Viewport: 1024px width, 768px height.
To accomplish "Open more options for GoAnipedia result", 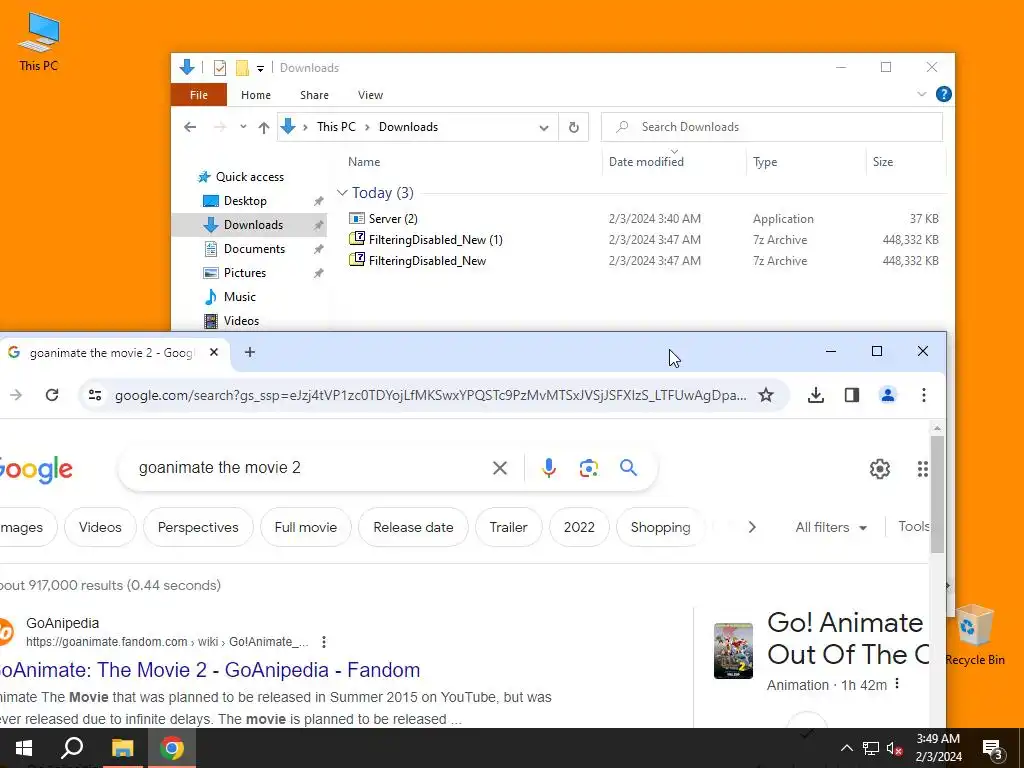I will pyautogui.click(x=324, y=642).
